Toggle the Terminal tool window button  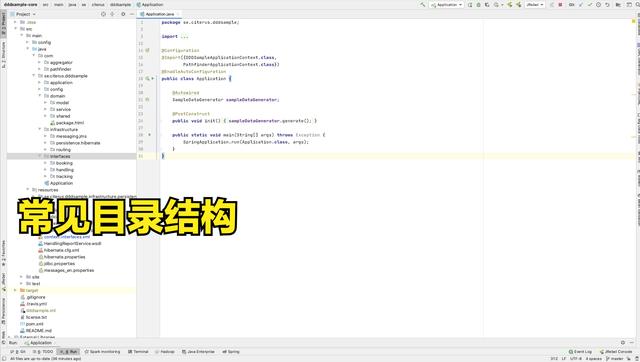coord(138,351)
